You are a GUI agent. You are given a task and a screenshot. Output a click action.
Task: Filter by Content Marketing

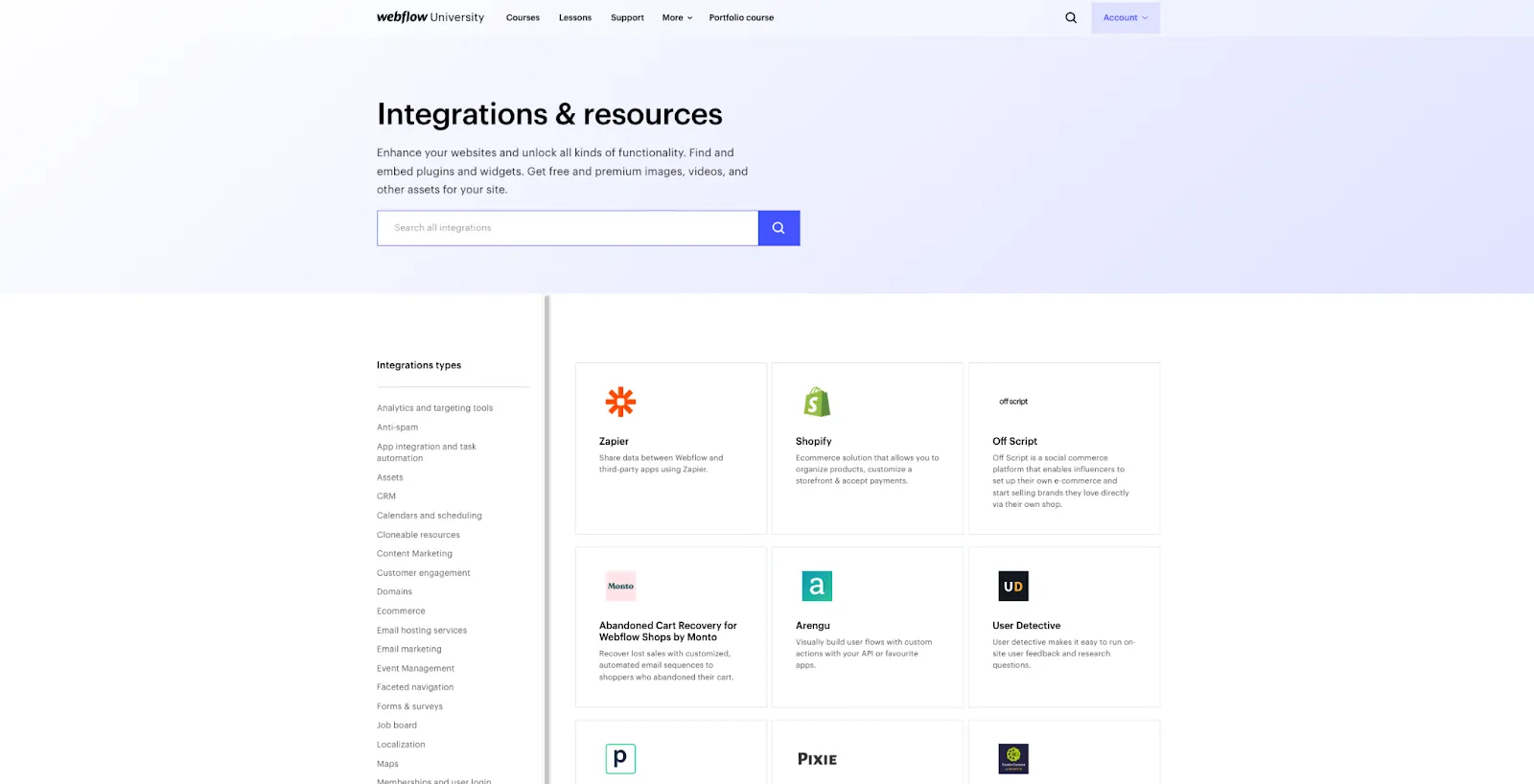pos(414,554)
